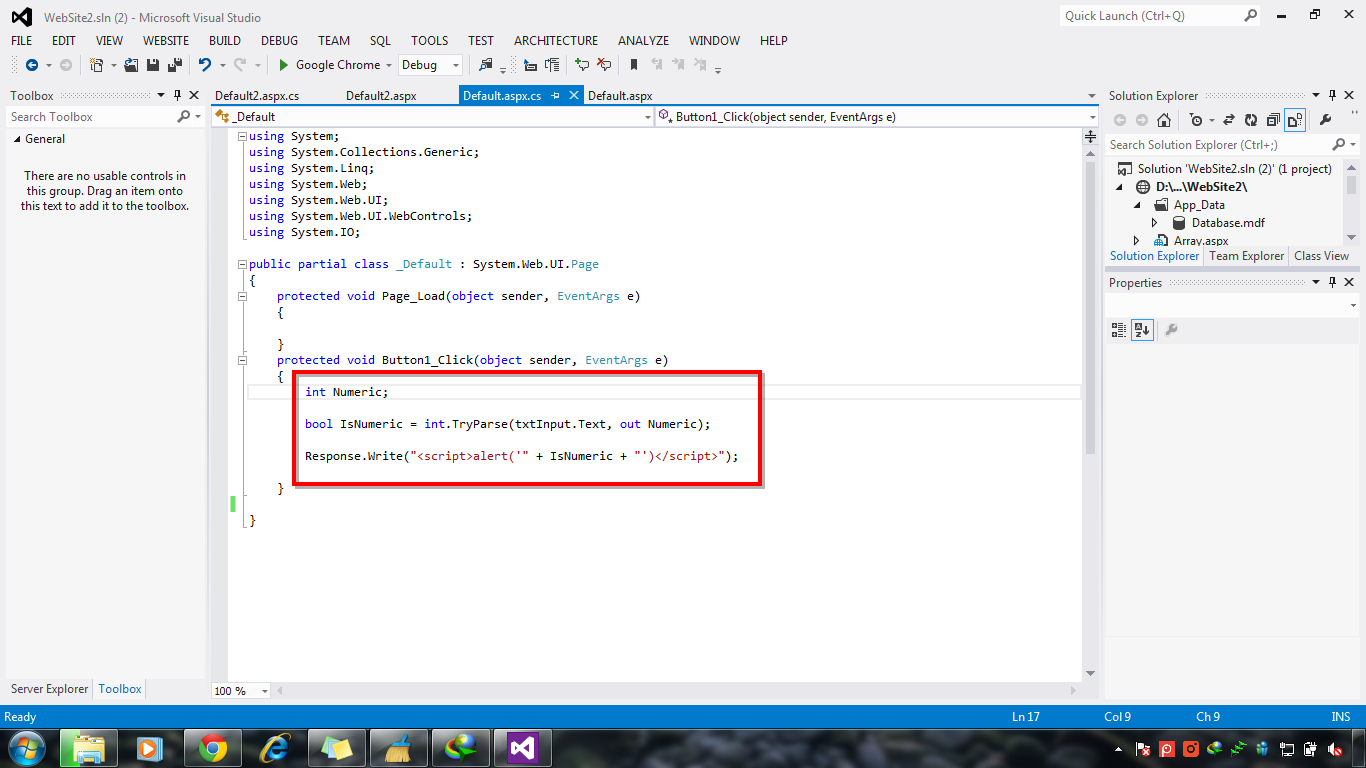The height and width of the screenshot is (768, 1366).
Task: Open the project Properties wrench icon
Action: (1324, 119)
